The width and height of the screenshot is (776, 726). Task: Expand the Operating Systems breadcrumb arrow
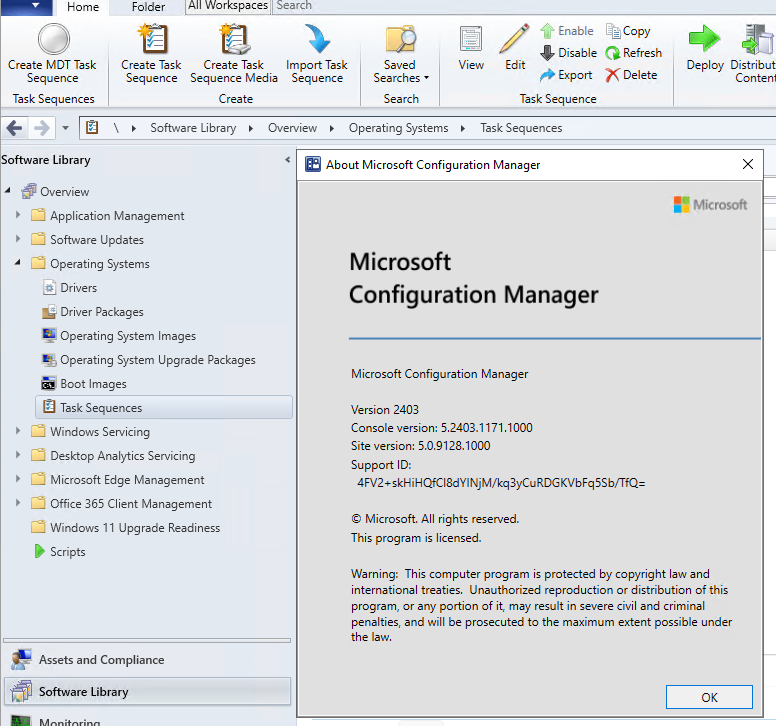click(463, 128)
